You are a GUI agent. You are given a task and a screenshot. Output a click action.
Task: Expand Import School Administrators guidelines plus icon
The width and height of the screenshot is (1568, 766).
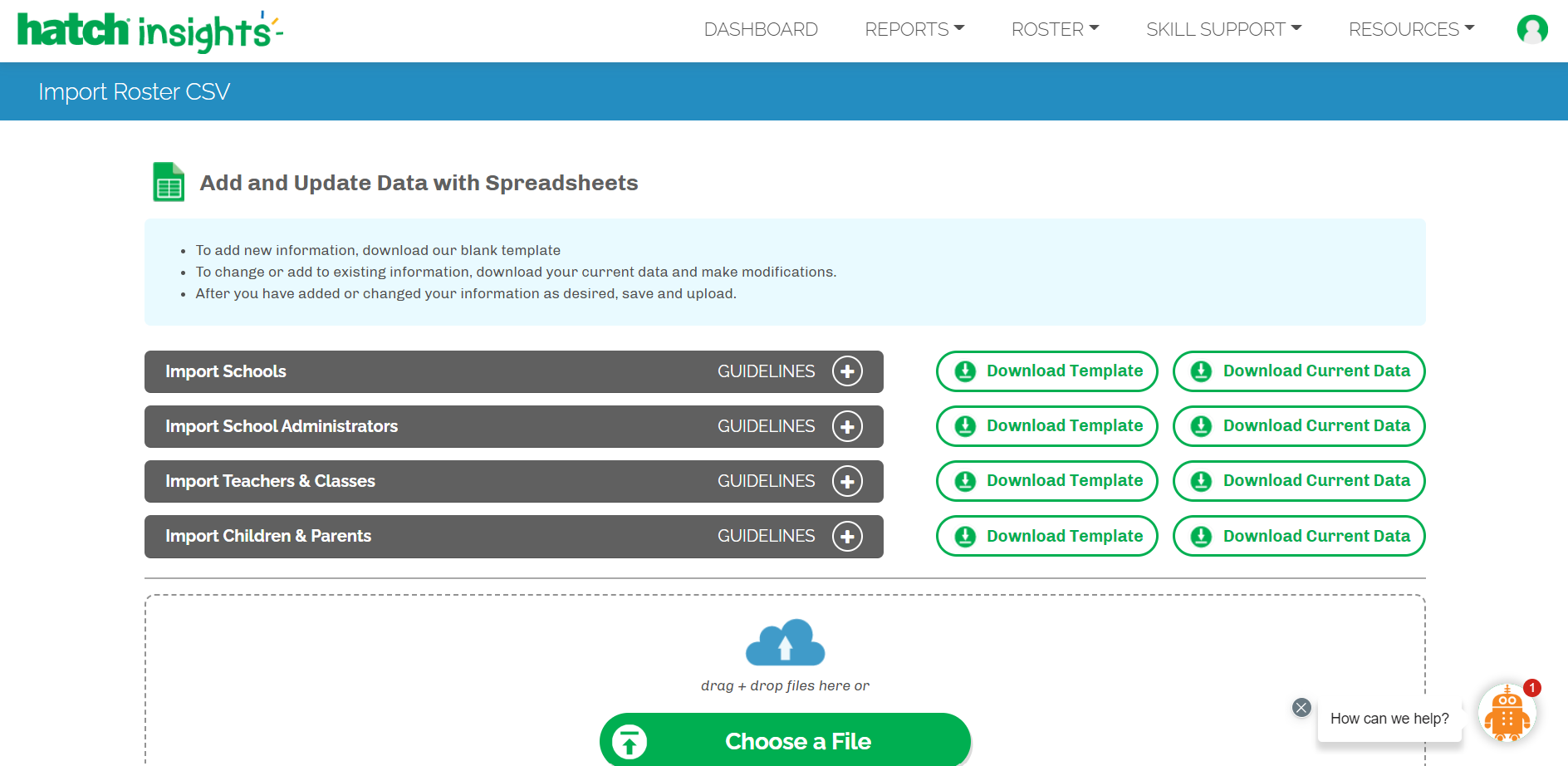(847, 426)
